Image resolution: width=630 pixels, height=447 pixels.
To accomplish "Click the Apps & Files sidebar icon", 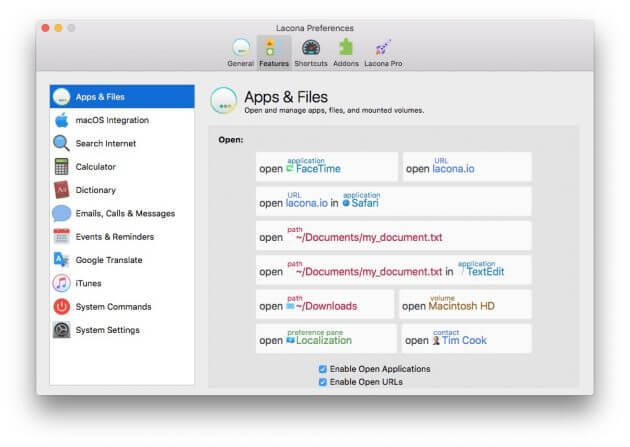I will (61, 97).
